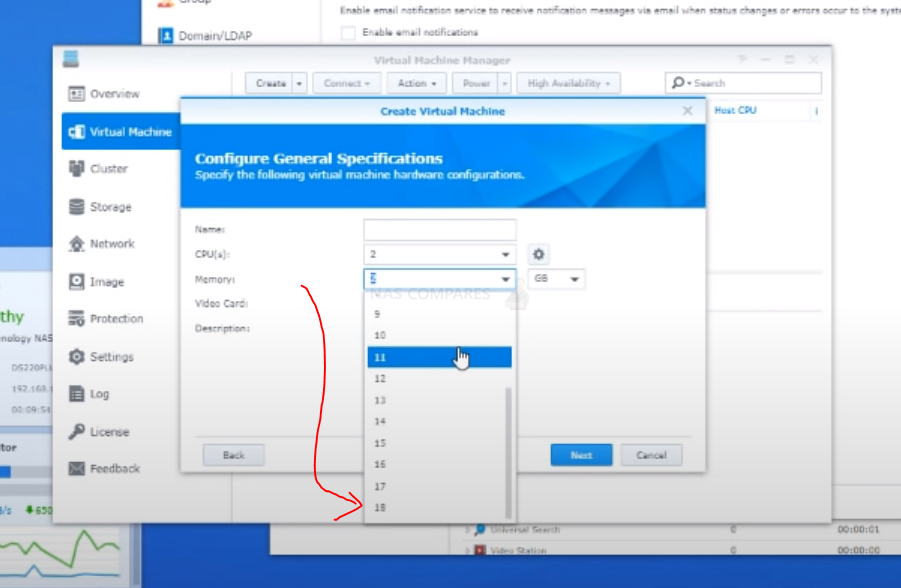The width and height of the screenshot is (901, 588).
Task: Open the GB memory unit dropdown
Action: [556, 279]
